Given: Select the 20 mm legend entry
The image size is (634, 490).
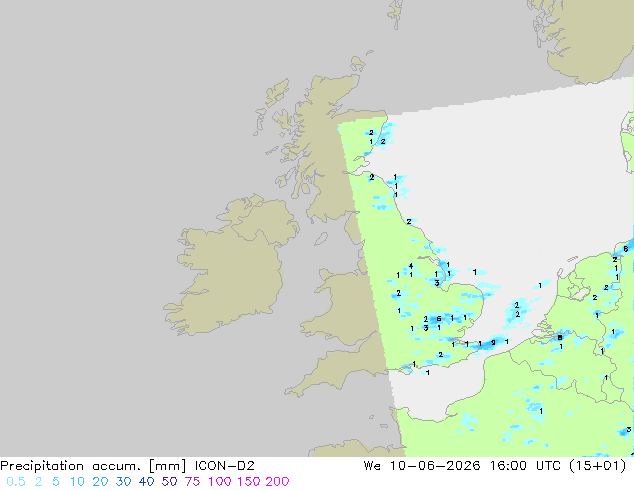Looking at the screenshot, I should click(x=100, y=482).
